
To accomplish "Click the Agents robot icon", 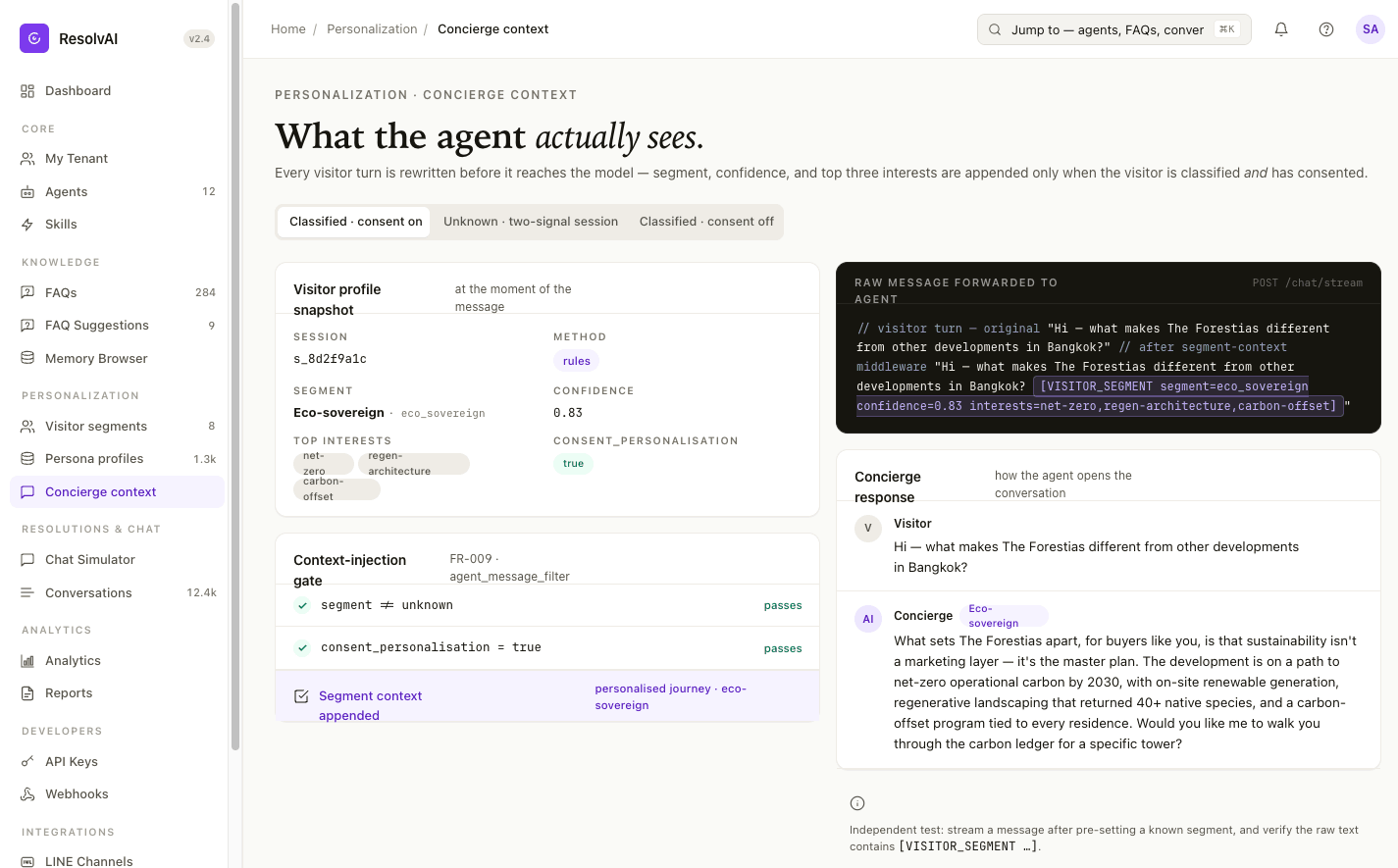I will pyautogui.click(x=27, y=192).
